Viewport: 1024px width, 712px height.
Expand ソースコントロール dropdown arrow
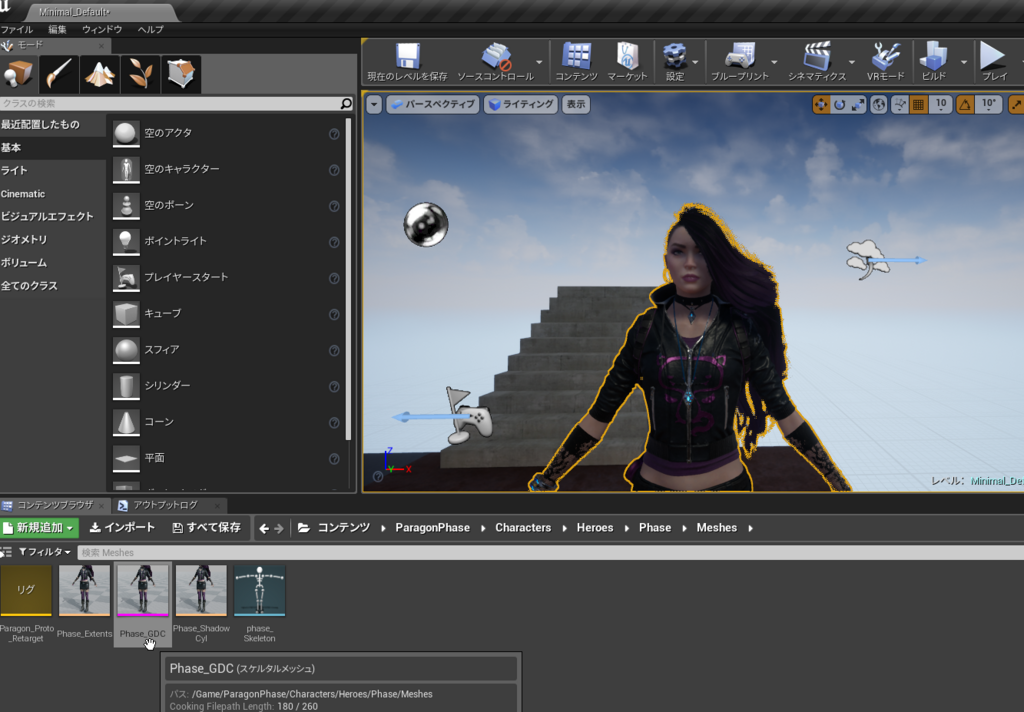[x=539, y=62]
